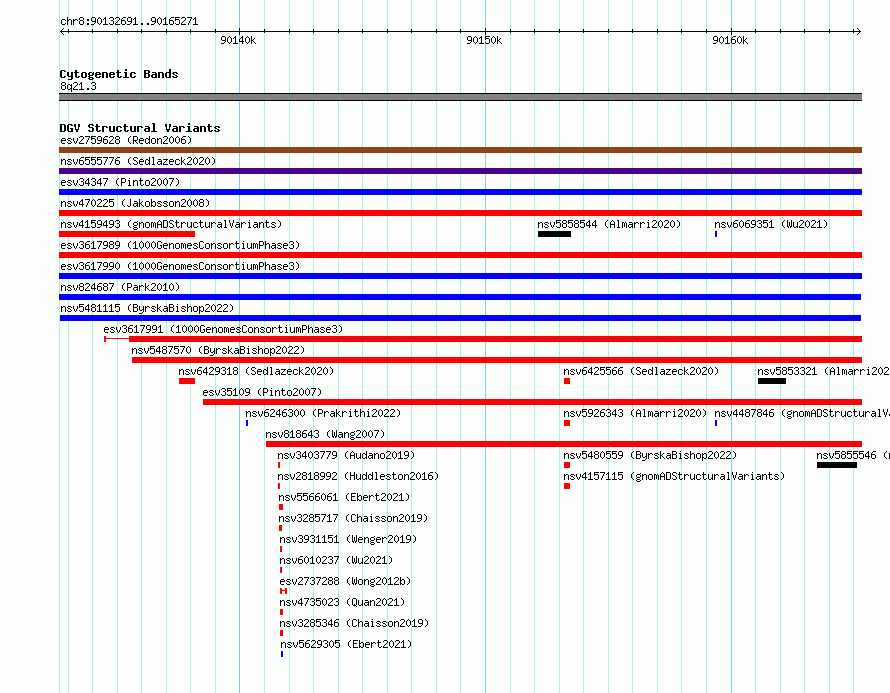Open nsv5926343 (Almarri2020) variant
This screenshot has width=890, height=693.
coord(635,413)
